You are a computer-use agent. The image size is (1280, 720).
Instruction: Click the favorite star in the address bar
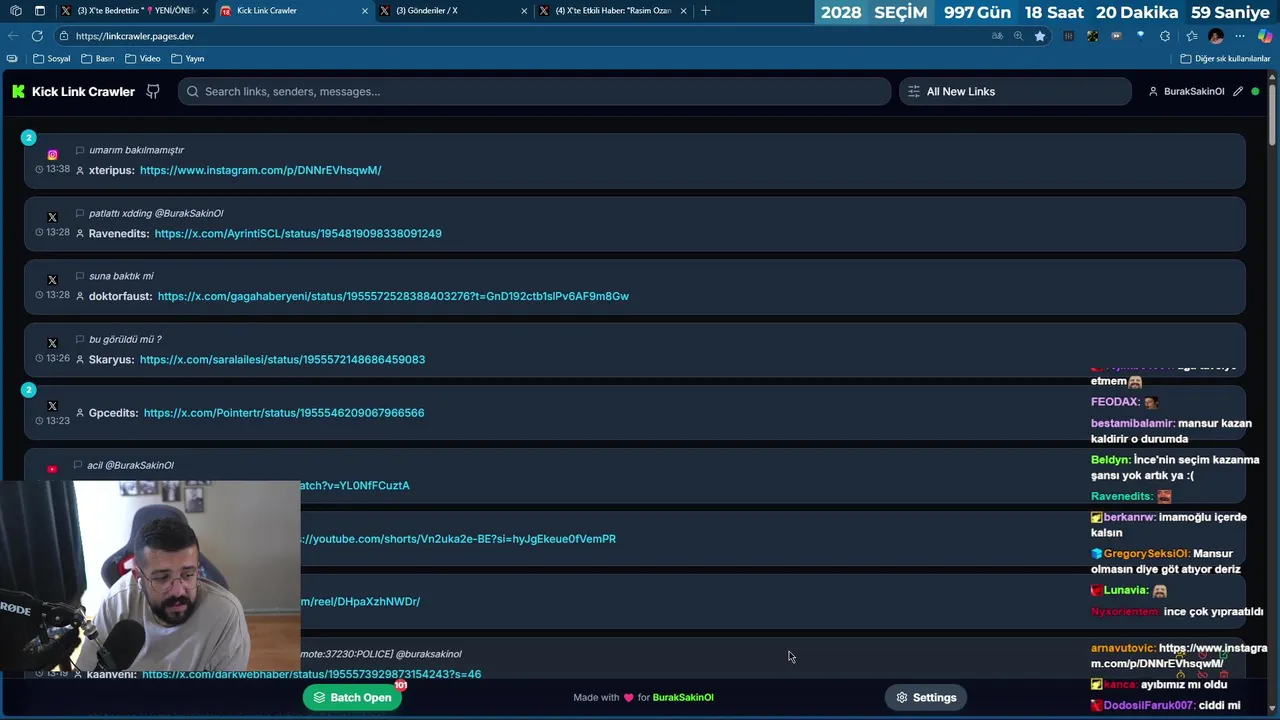click(x=1040, y=36)
